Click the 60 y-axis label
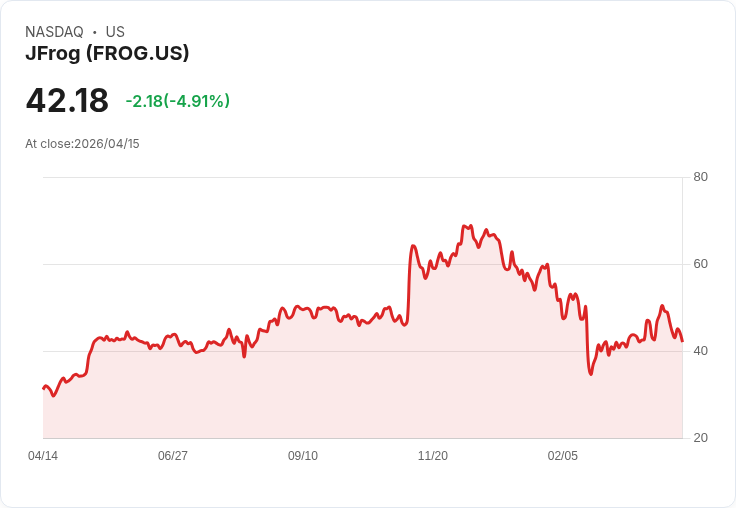This screenshot has width=736, height=508. 701,264
